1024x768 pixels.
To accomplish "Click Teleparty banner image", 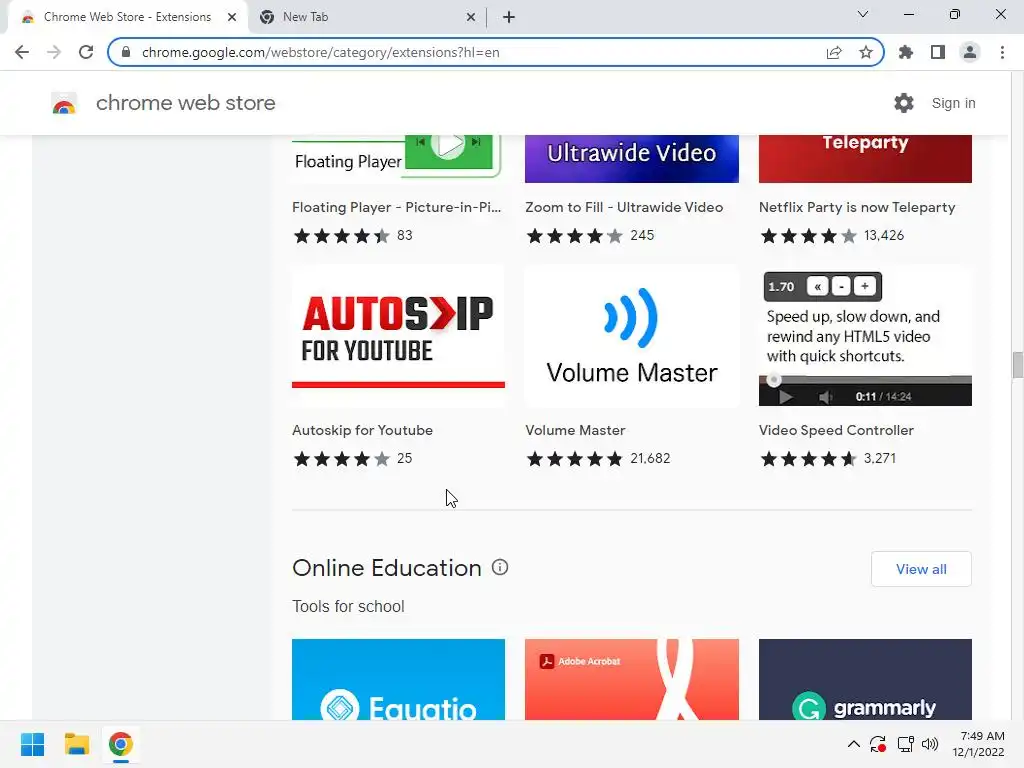I will [865, 159].
